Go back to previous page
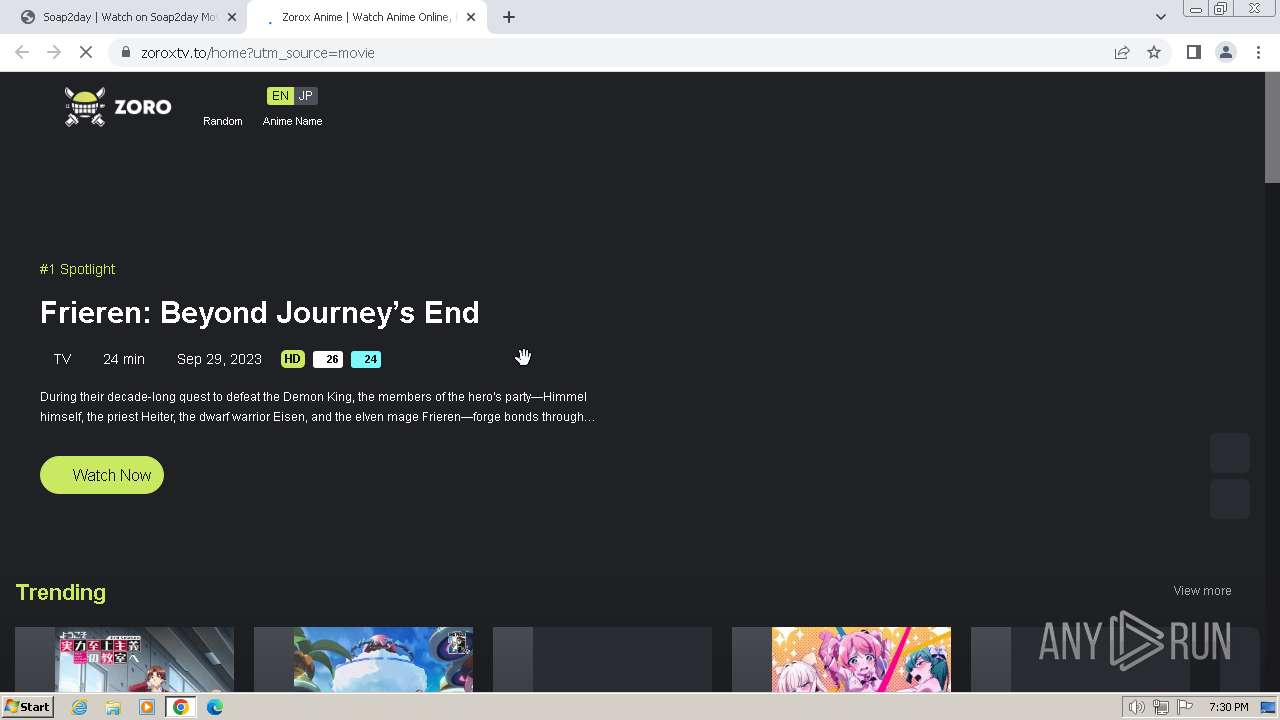Viewport: 1280px width, 720px height. click(x=22, y=53)
